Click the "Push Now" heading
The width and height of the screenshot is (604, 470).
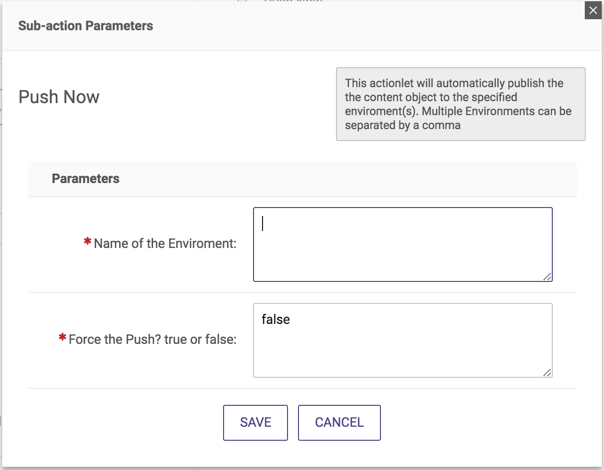pos(59,98)
